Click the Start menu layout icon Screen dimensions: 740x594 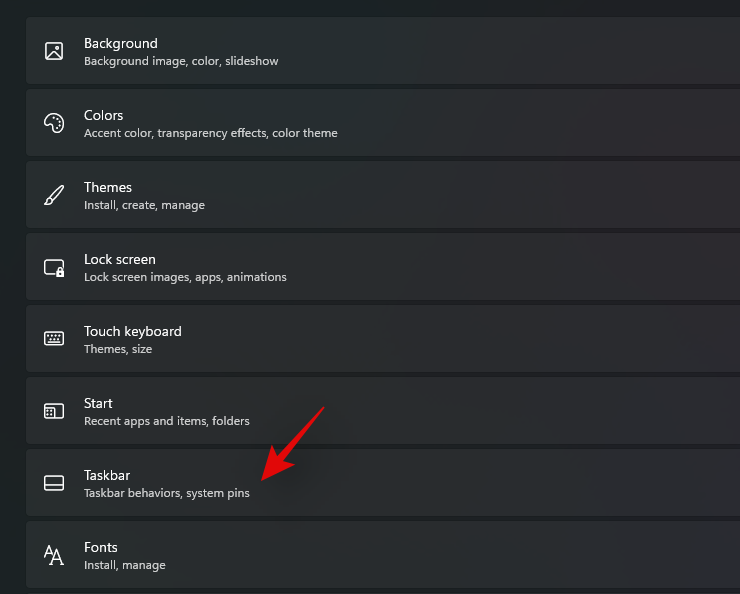[x=54, y=411]
